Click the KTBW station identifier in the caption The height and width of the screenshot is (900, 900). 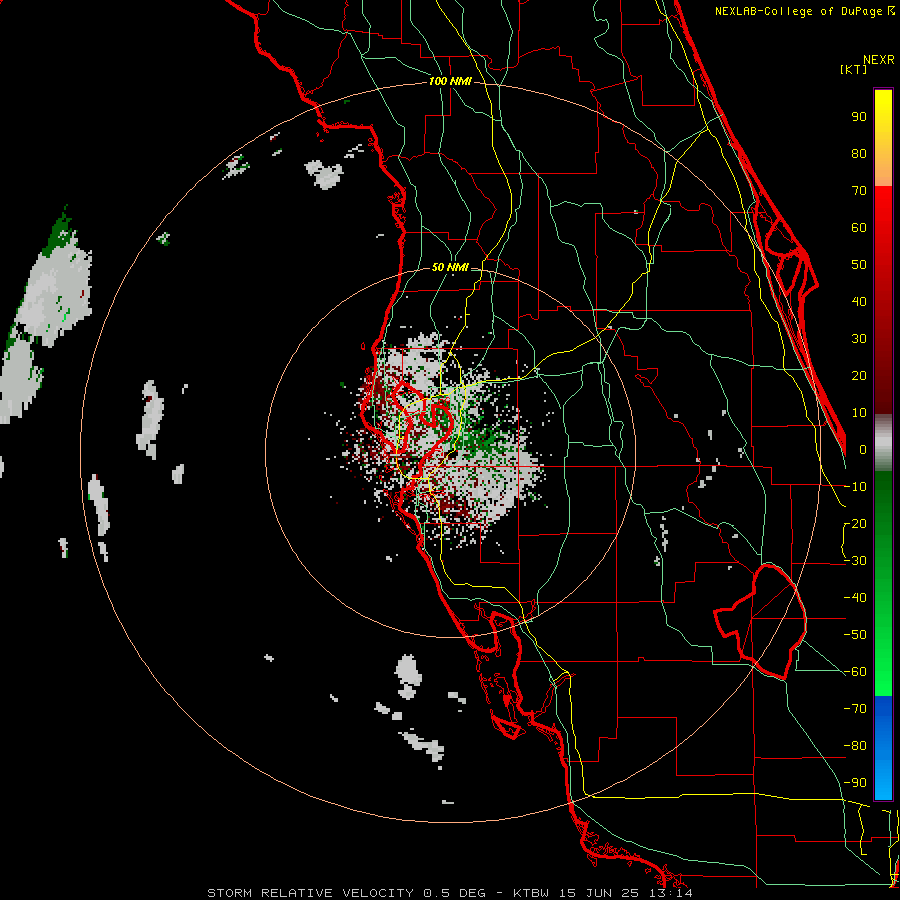(x=531, y=893)
